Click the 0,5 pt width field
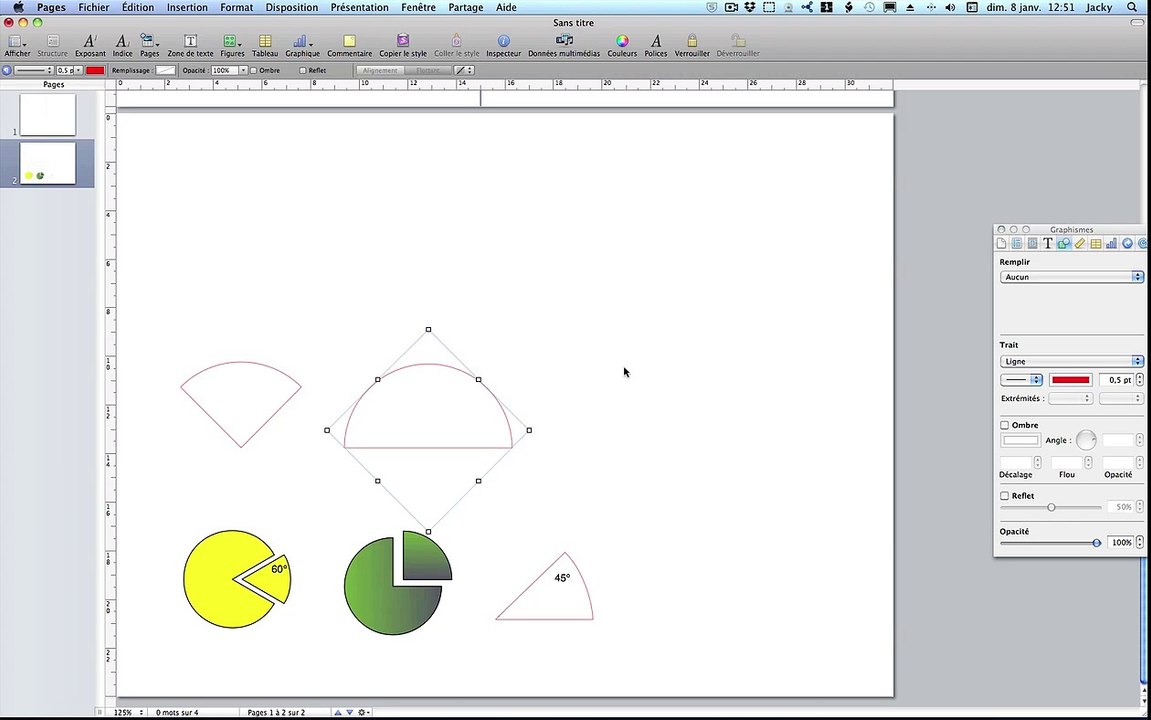The height and width of the screenshot is (720, 1151). (x=1116, y=379)
